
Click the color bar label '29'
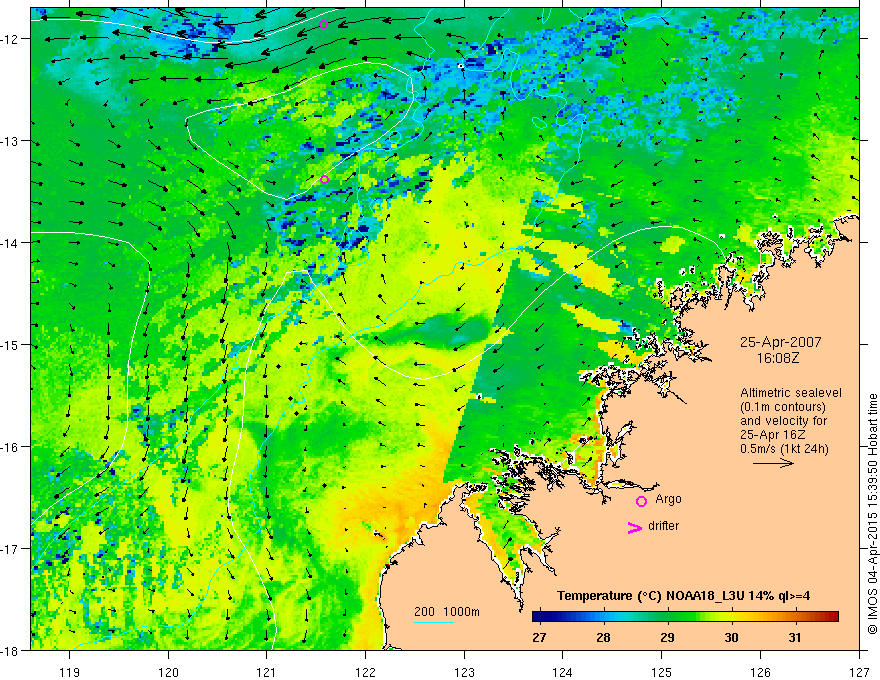point(667,638)
